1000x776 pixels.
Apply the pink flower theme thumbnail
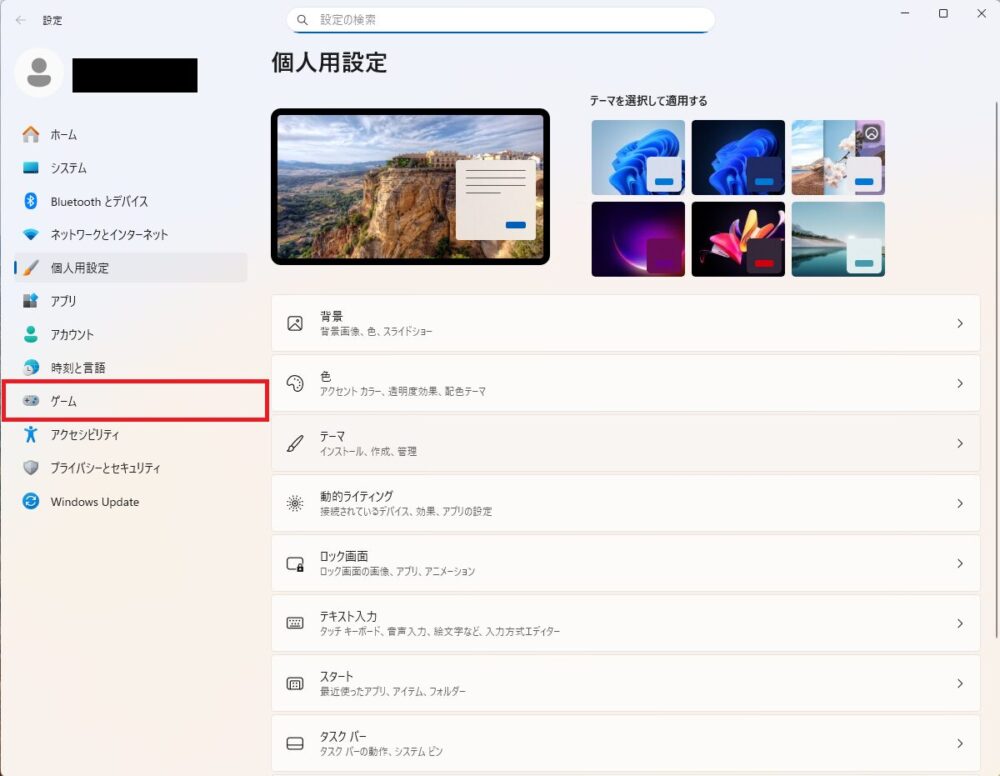click(738, 238)
